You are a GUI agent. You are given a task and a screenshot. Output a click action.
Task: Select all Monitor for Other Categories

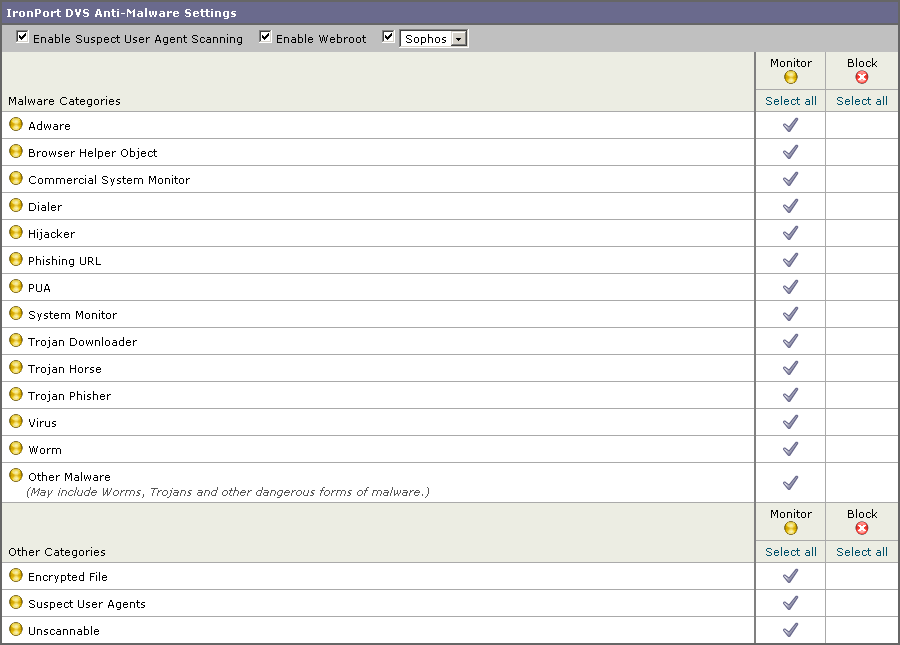[791, 552]
